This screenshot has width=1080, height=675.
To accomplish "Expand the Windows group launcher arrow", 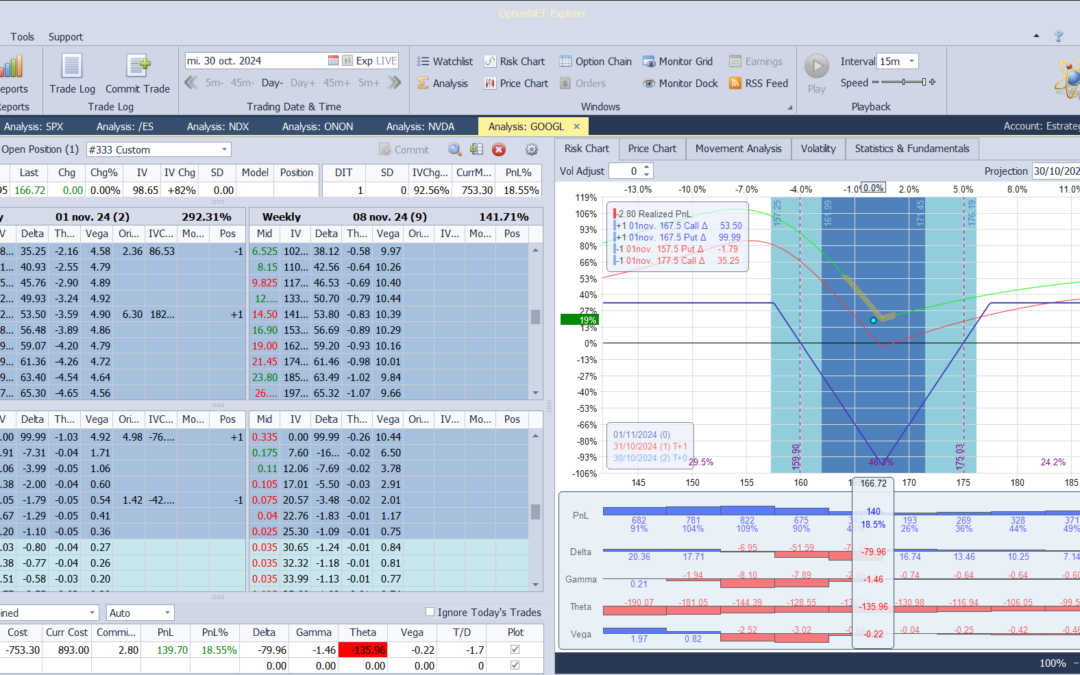I will point(790,107).
